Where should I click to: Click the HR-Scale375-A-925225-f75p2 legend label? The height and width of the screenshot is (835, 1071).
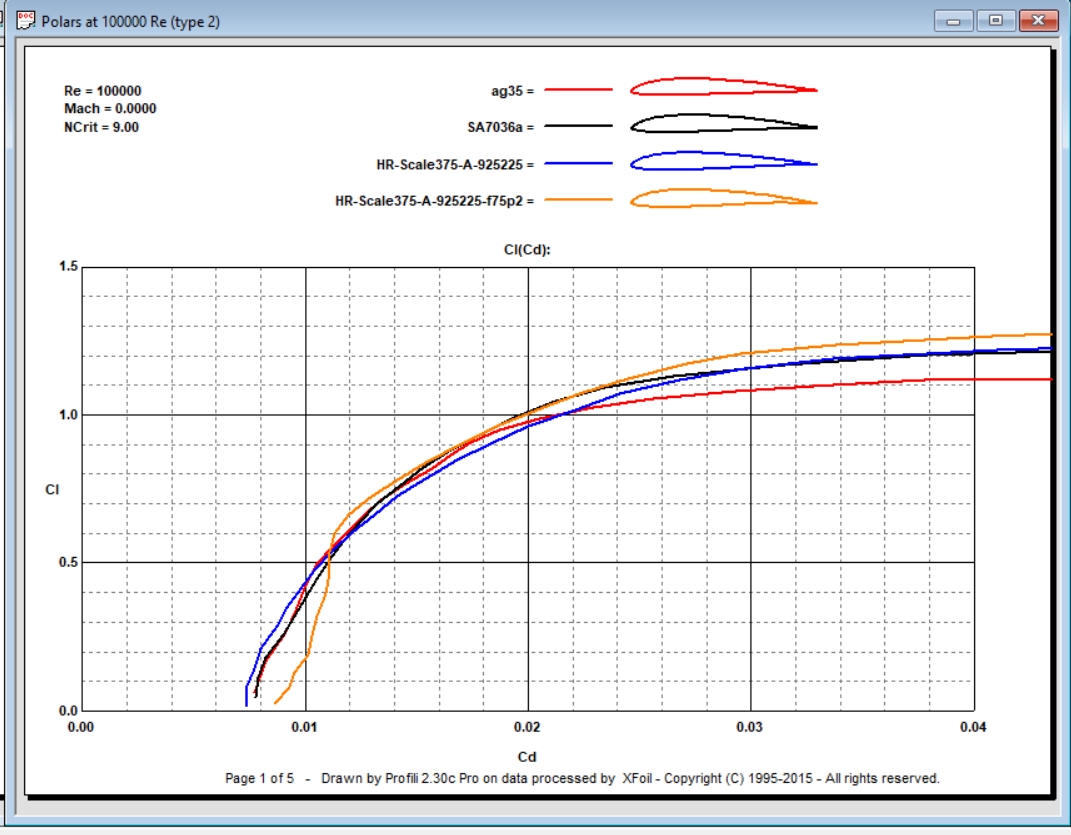point(434,201)
